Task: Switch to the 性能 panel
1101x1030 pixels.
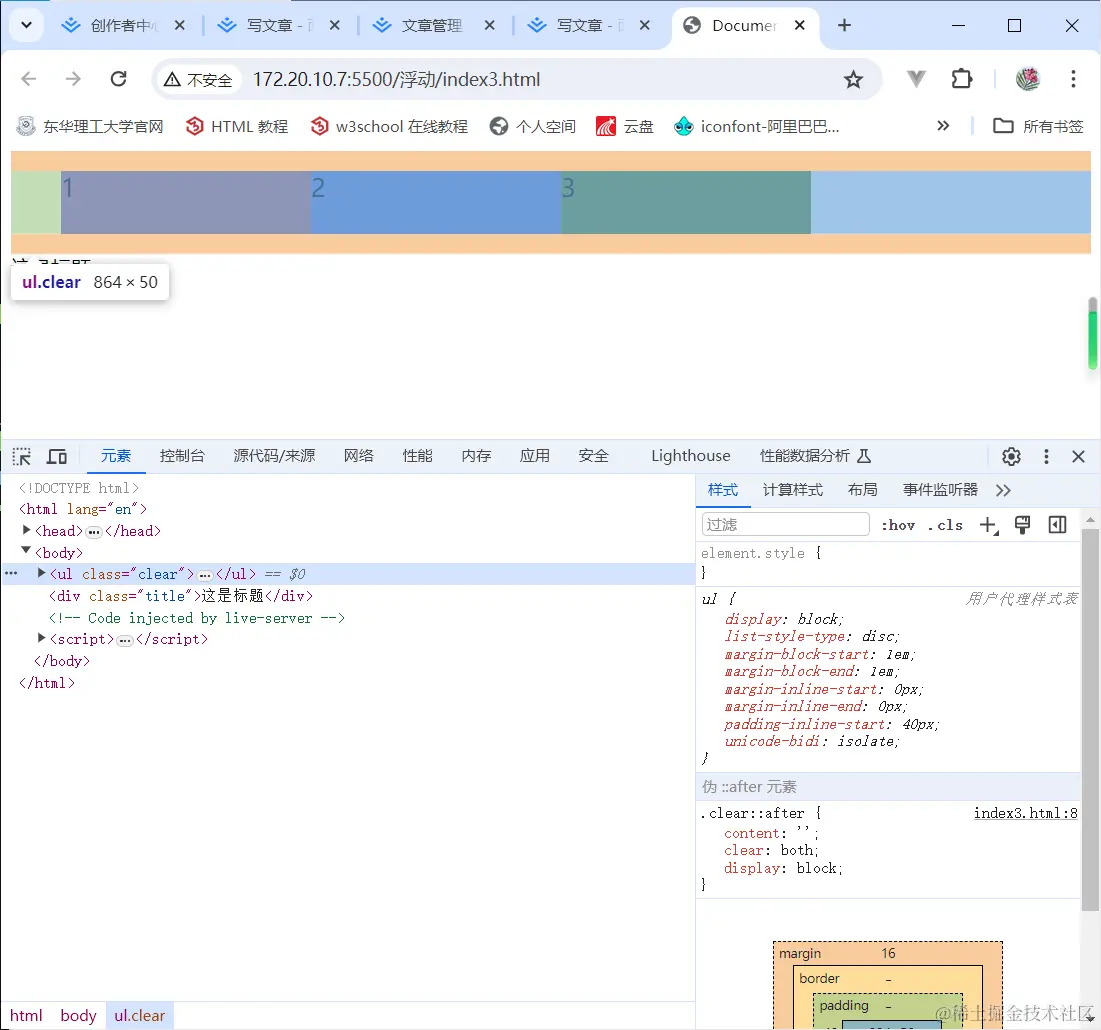Action: [x=417, y=456]
